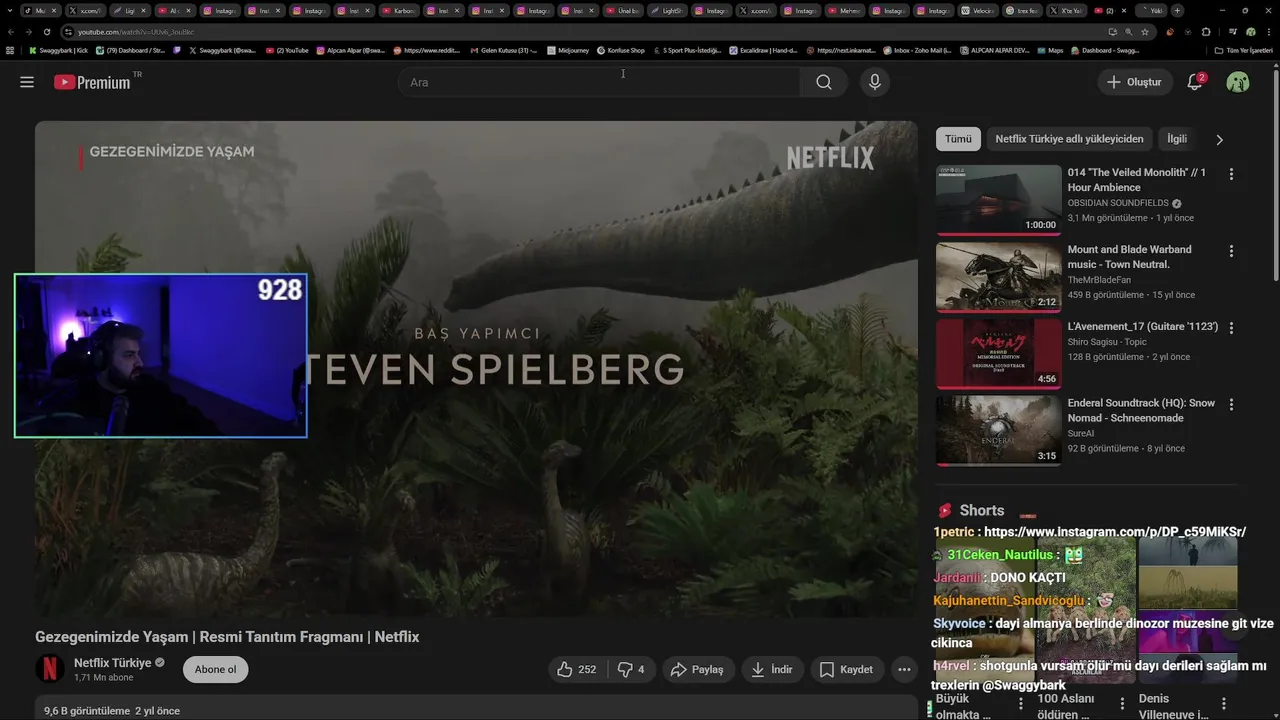
Task: Open L'Avenement_17 video thumbnail
Action: click(998, 354)
